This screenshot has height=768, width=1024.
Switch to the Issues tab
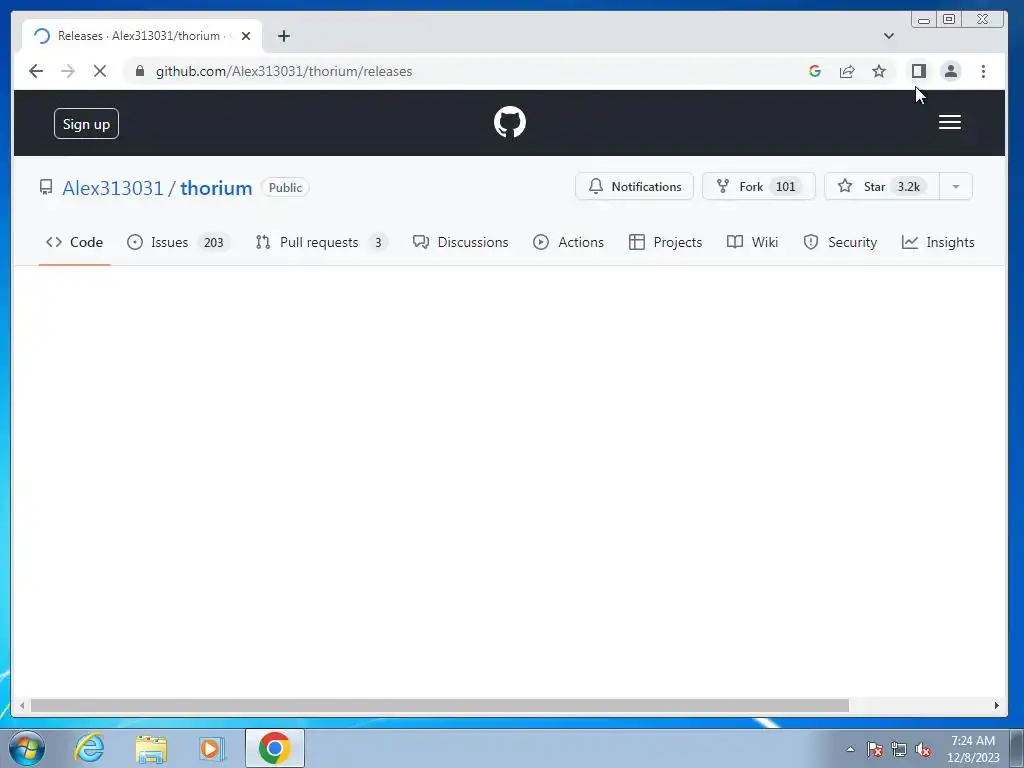click(x=178, y=242)
